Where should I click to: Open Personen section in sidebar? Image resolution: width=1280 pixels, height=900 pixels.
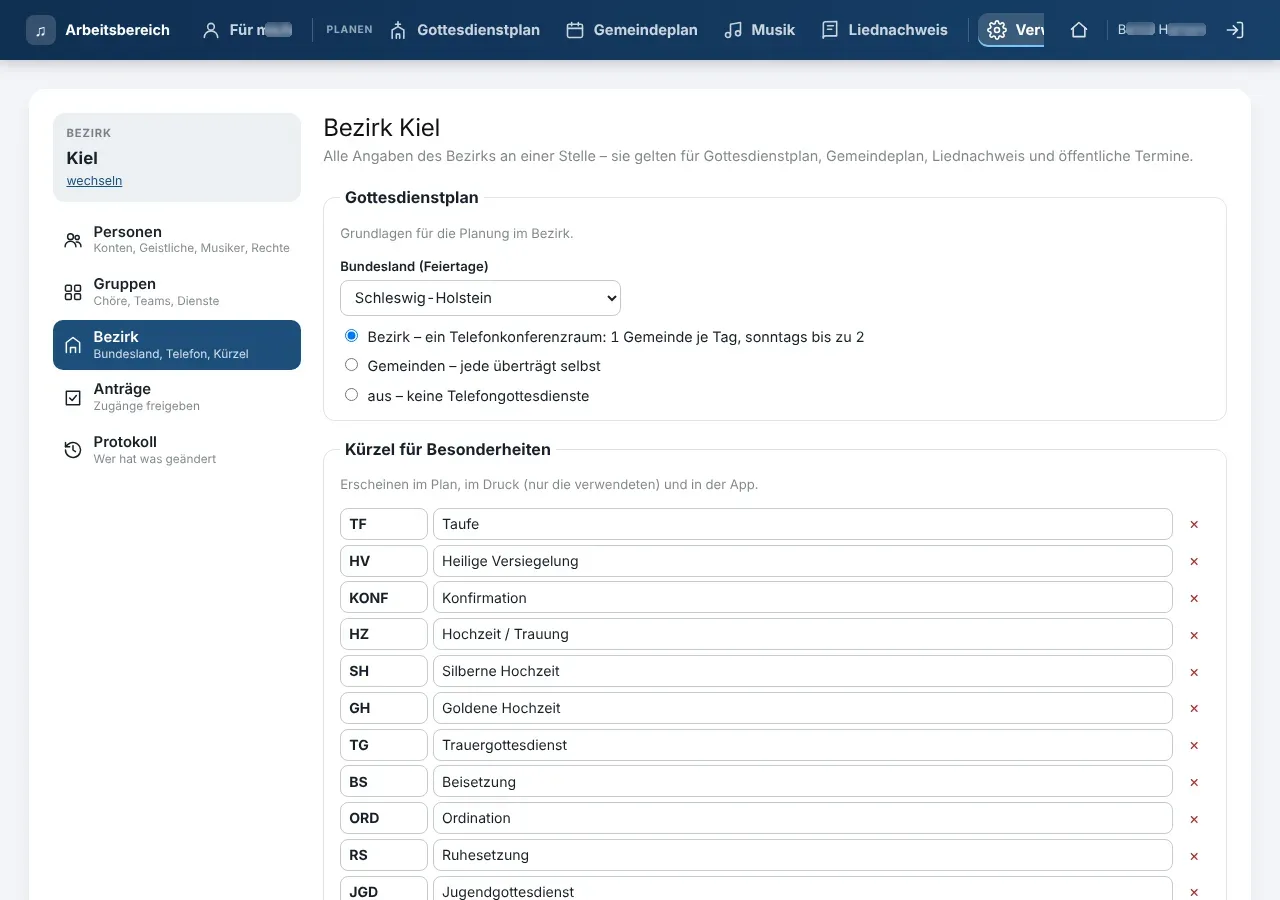tap(177, 240)
